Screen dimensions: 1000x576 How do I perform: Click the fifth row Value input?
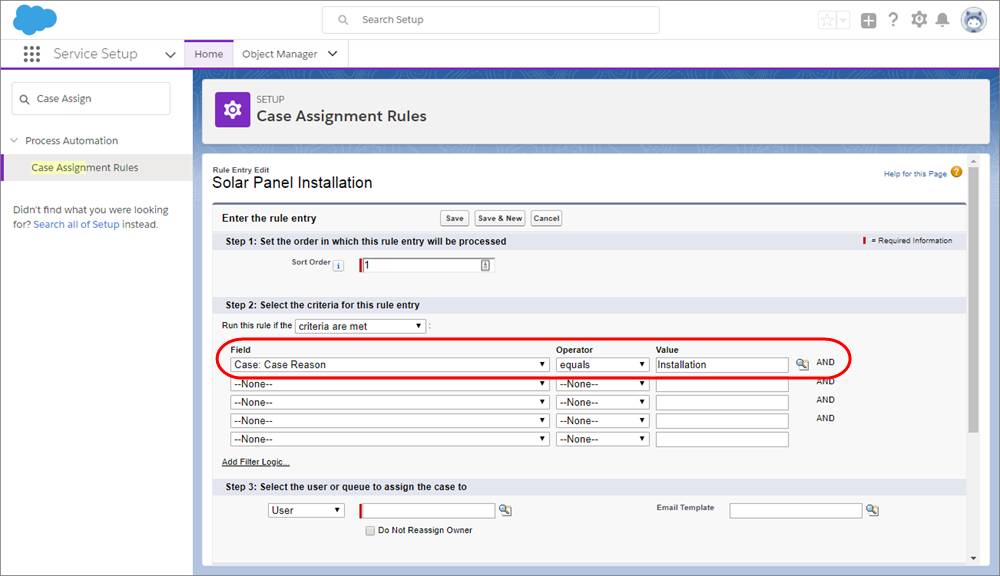[x=722, y=439]
